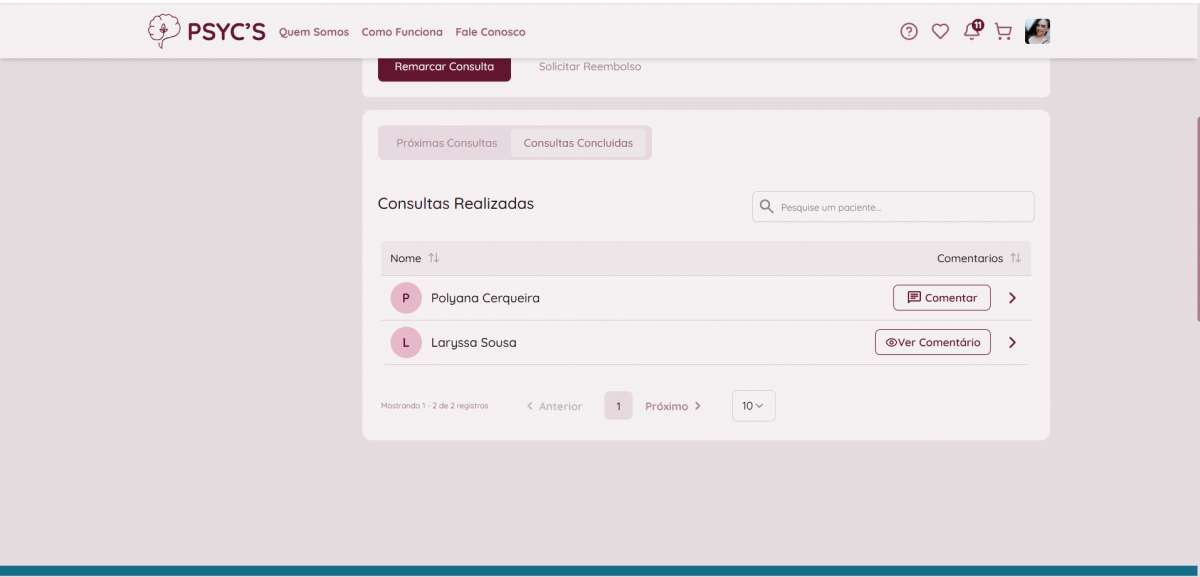This screenshot has height=577, width=1200.
Task: Open the shopping cart icon
Action: click(x=1003, y=31)
